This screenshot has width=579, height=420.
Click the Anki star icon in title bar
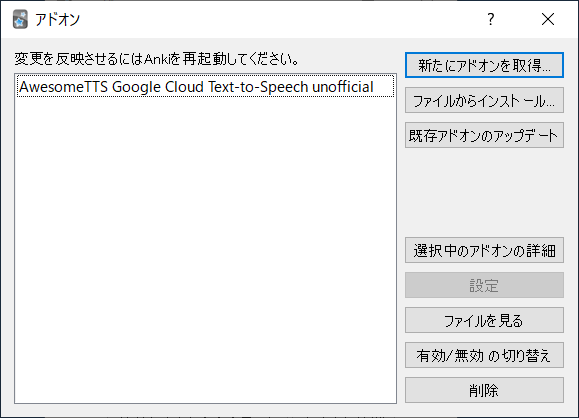point(20,19)
